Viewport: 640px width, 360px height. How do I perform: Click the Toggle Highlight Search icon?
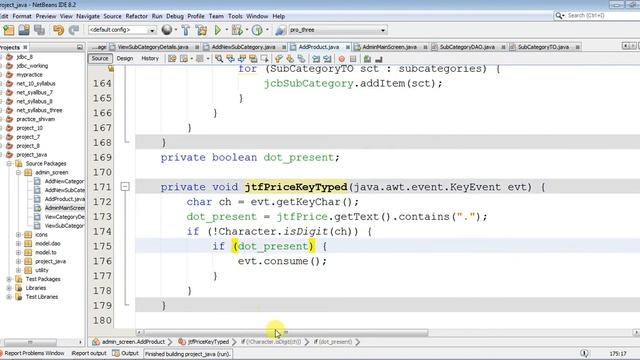coord(253,59)
